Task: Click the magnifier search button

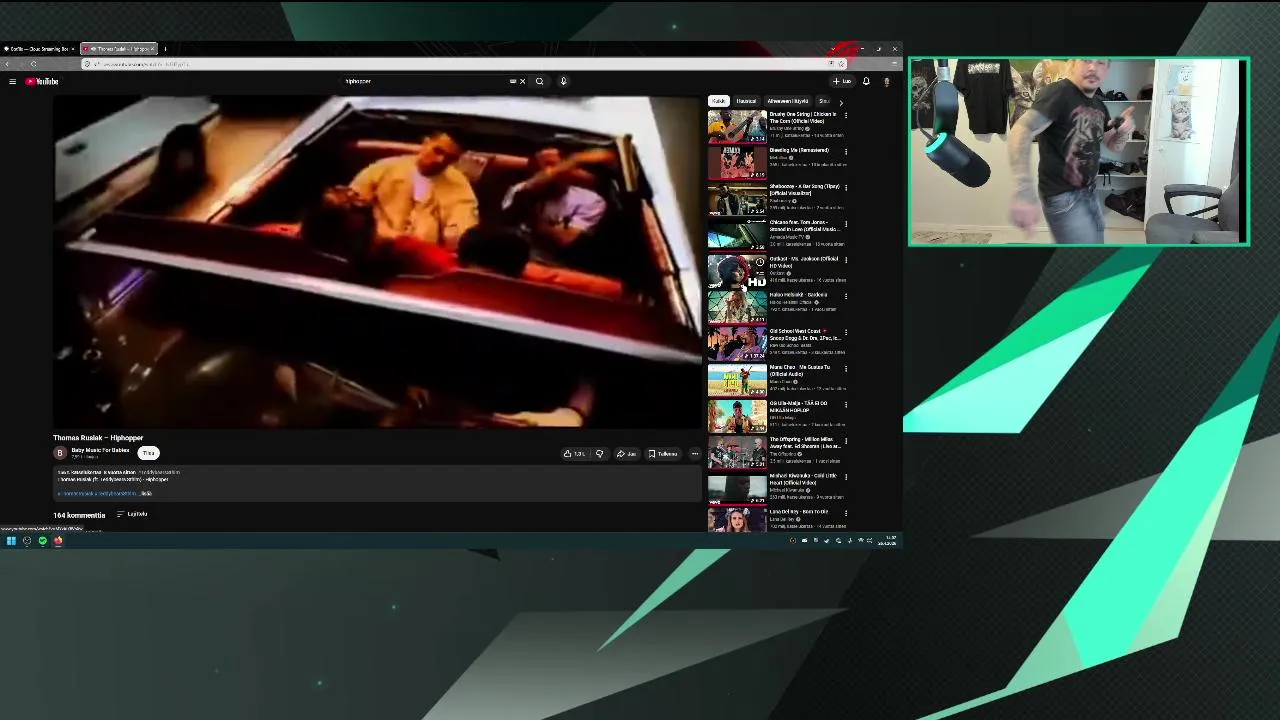Action: (x=539, y=81)
